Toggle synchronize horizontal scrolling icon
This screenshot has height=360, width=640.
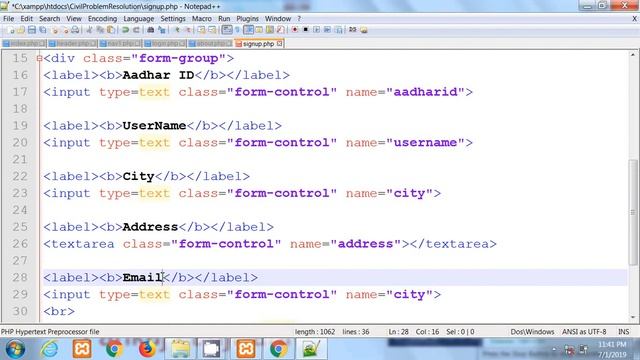212,30
